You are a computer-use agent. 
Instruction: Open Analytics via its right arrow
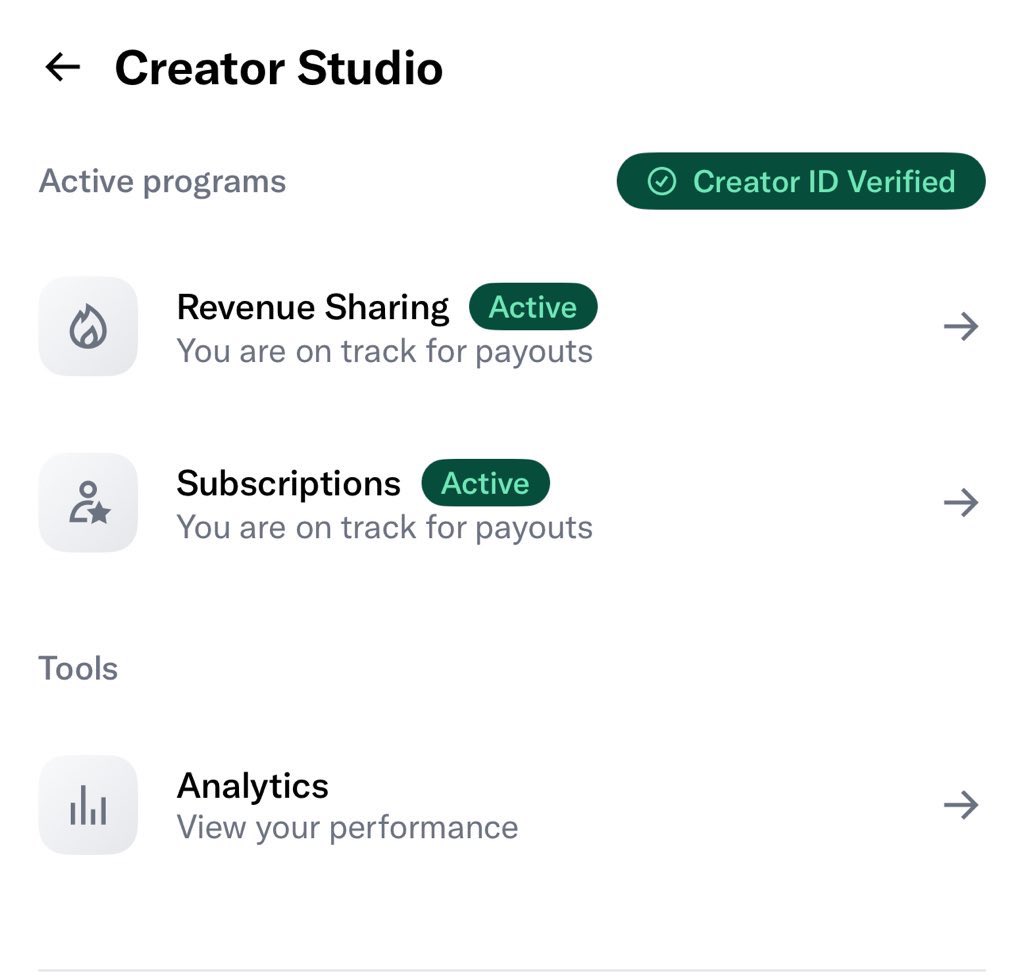pos(961,805)
